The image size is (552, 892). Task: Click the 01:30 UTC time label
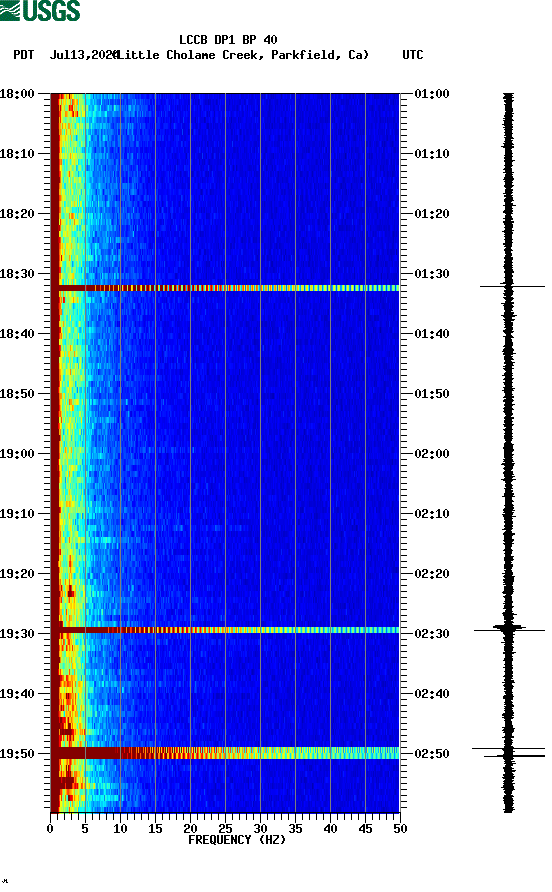pyautogui.click(x=432, y=274)
